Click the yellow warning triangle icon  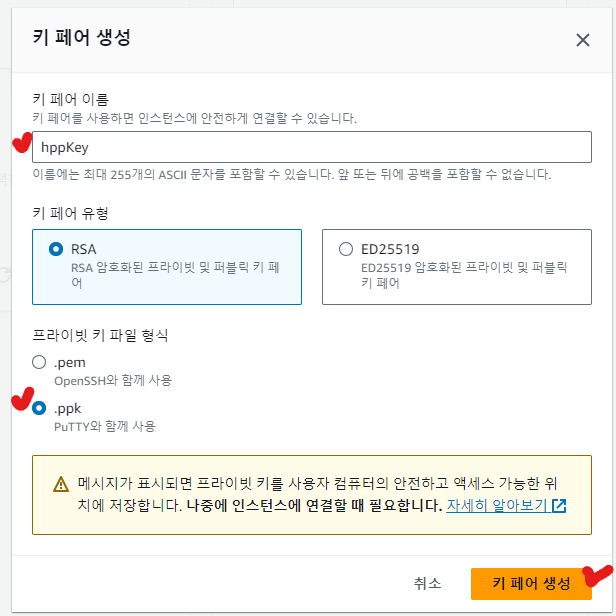(60, 485)
